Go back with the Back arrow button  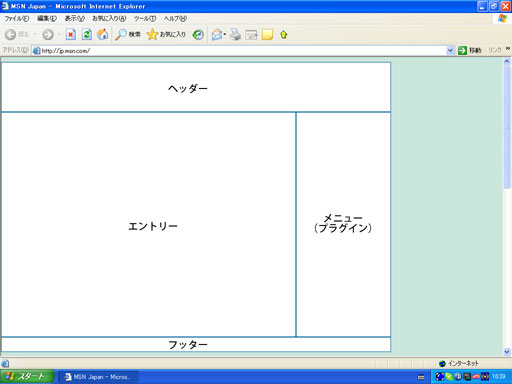coord(11,34)
